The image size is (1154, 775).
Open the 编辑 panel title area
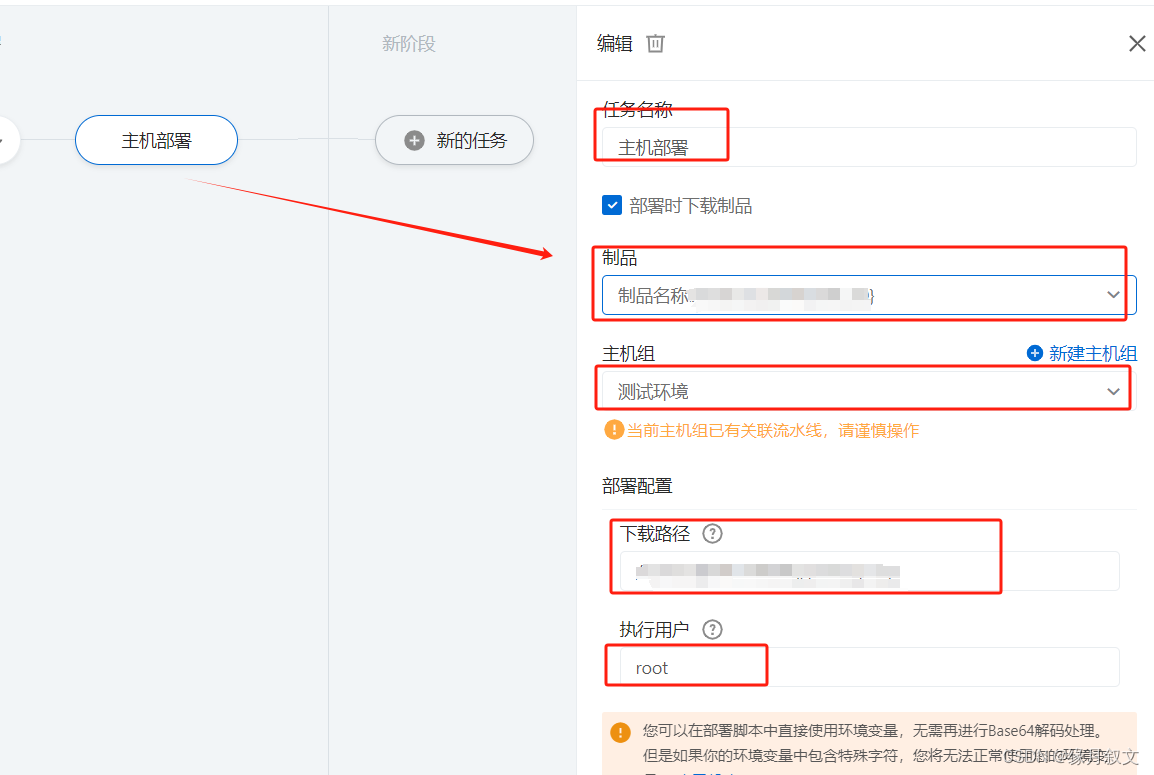tap(614, 43)
